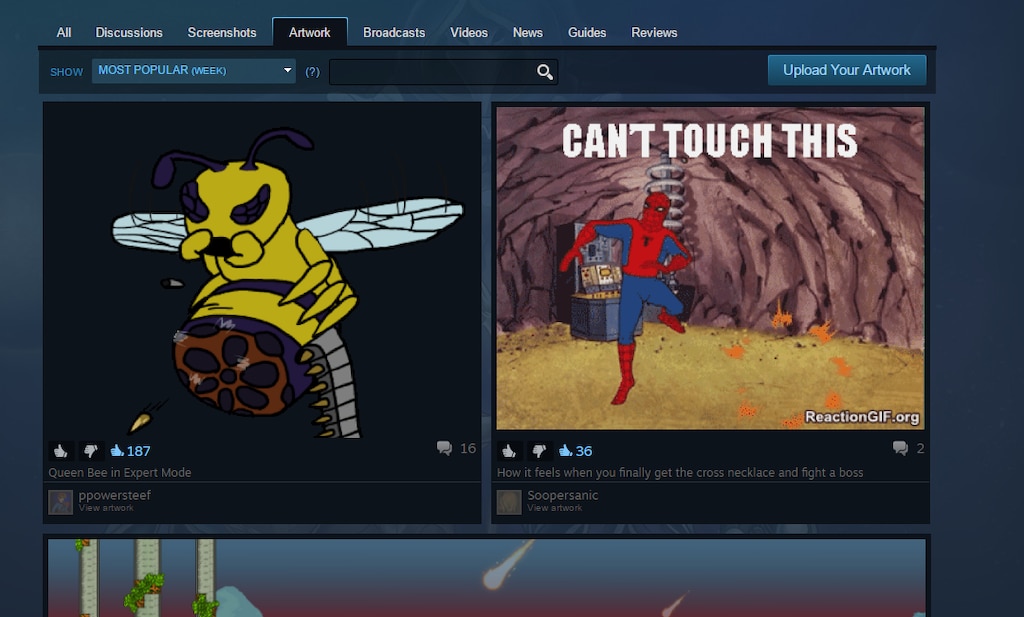Click the 187 likes count
The width and height of the screenshot is (1024, 617).
pos(138,451)
